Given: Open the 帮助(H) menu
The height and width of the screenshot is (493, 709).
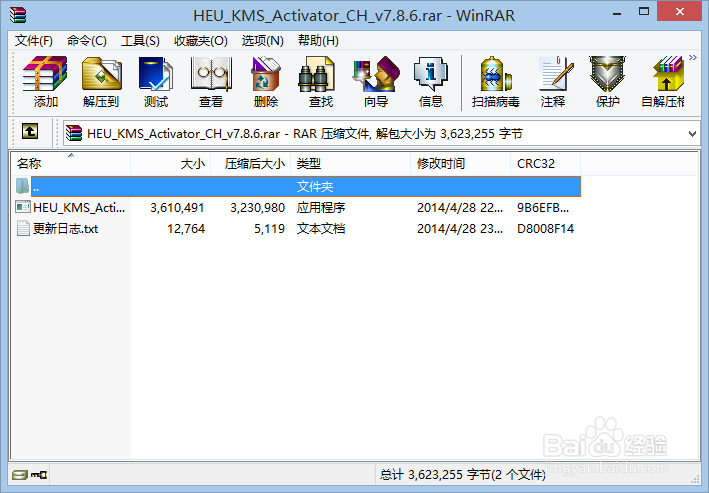Looking at the screenshot, I should (318, 41).
